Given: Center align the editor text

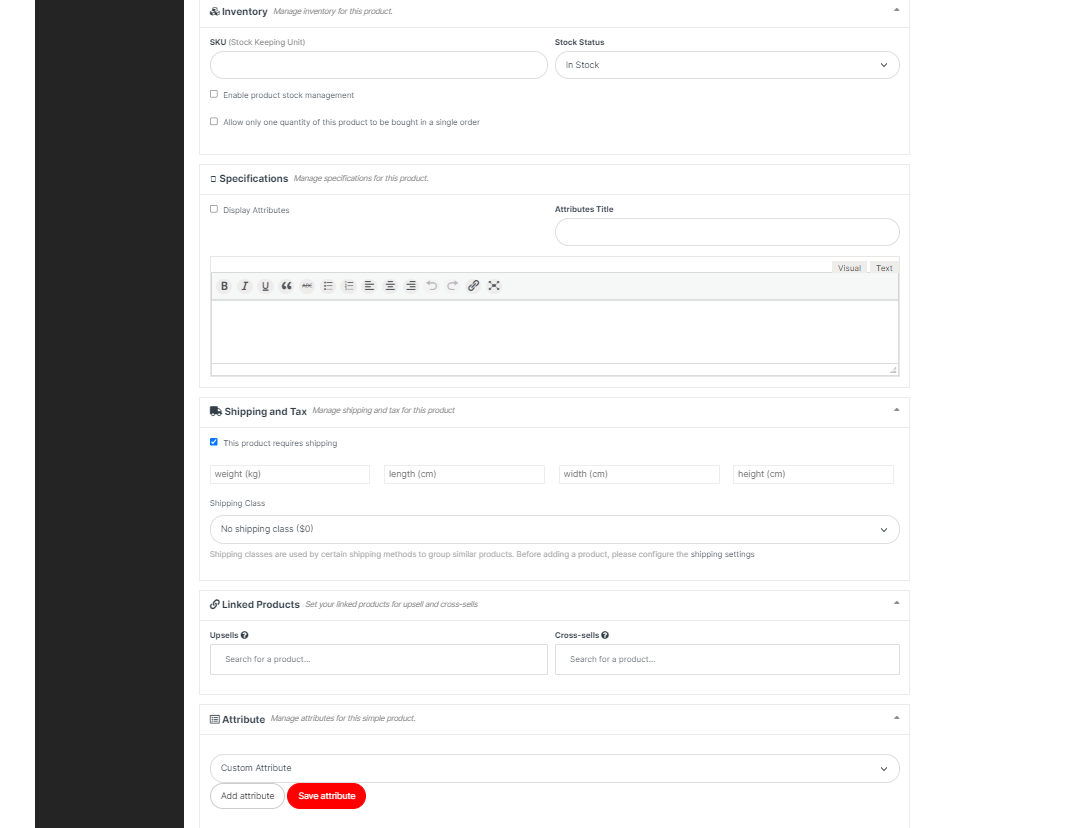Looking at the screenshot, I should pyautogui.click(x=390, y=286).
